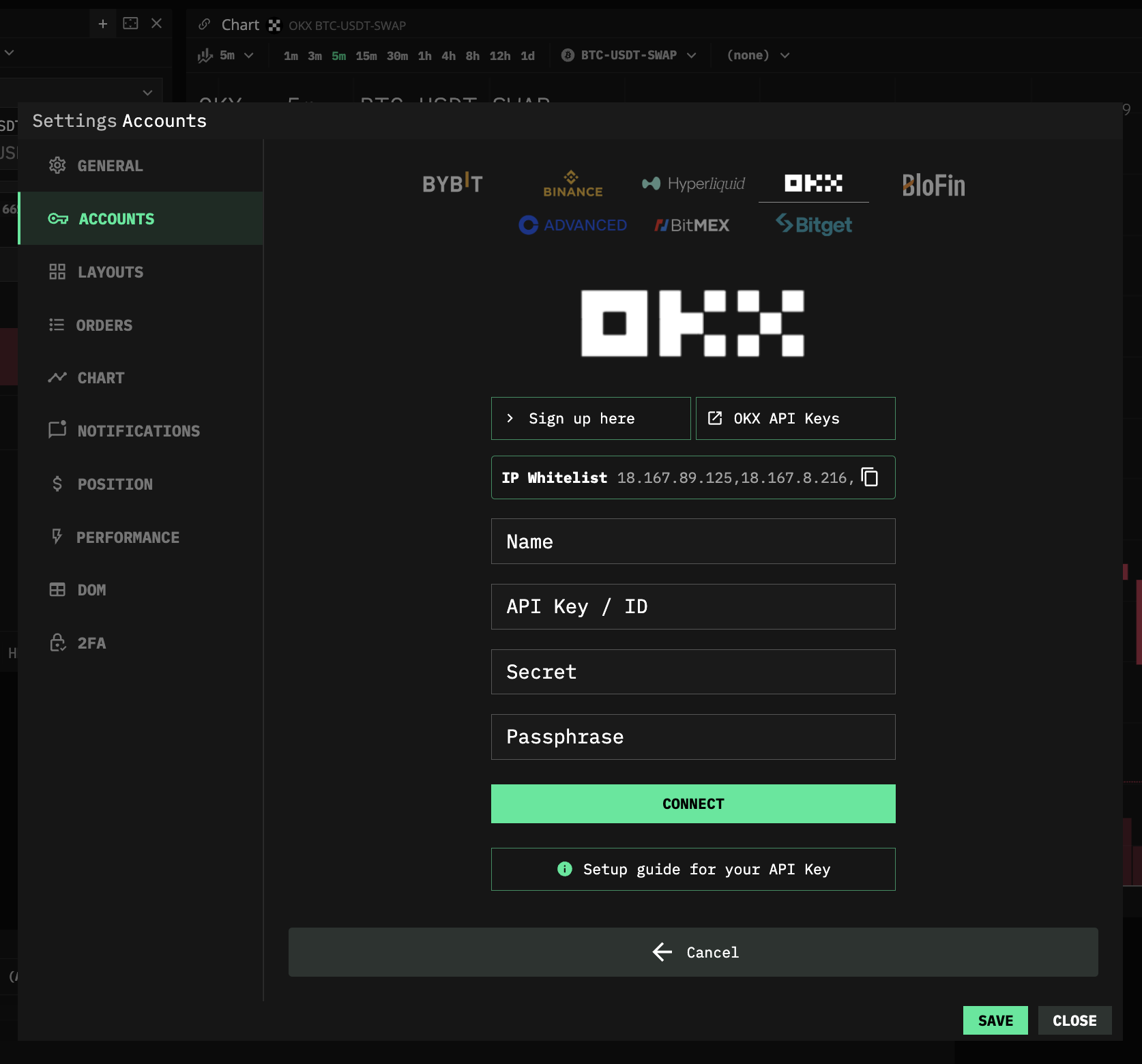The height and width of the screenshot is (1064, 1142).
Task: Expand the Sign up here section
Action: [591, 419]
